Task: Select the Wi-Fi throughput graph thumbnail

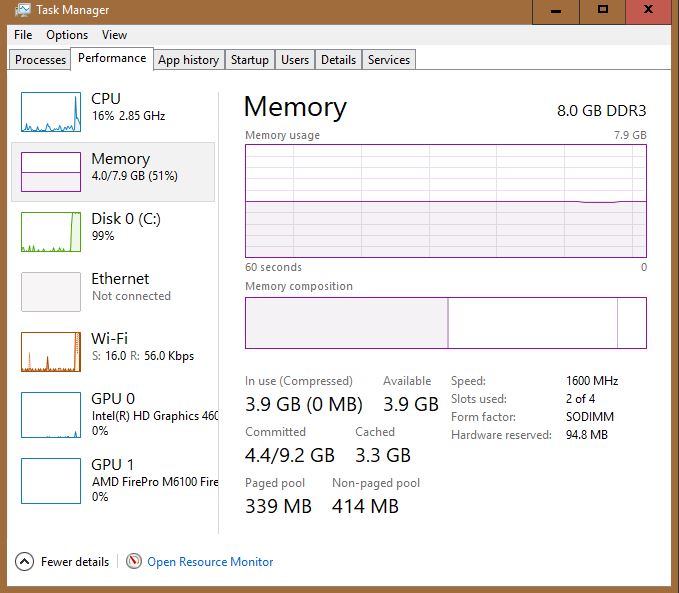Action: click(51, 352)
